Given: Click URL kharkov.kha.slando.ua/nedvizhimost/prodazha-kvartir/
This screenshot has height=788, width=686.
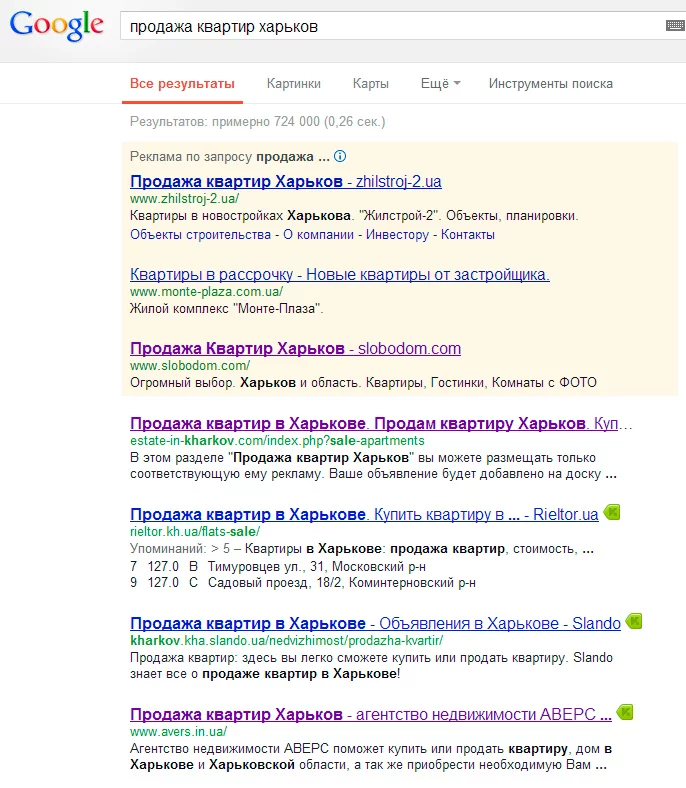Looking at the screenshot, I should 286,640.
